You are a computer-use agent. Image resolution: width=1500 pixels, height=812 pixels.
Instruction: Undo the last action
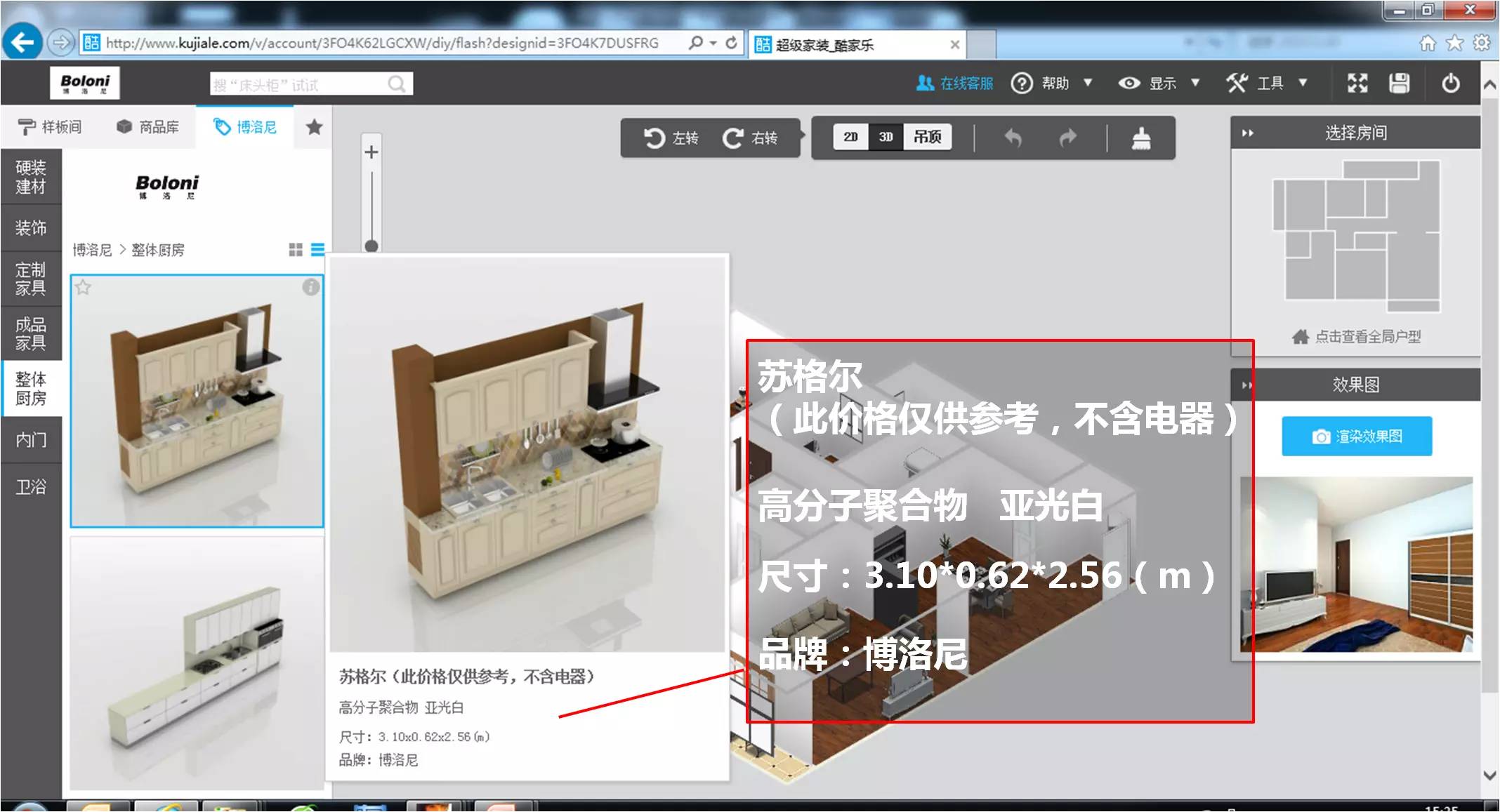click(1012, 138)
